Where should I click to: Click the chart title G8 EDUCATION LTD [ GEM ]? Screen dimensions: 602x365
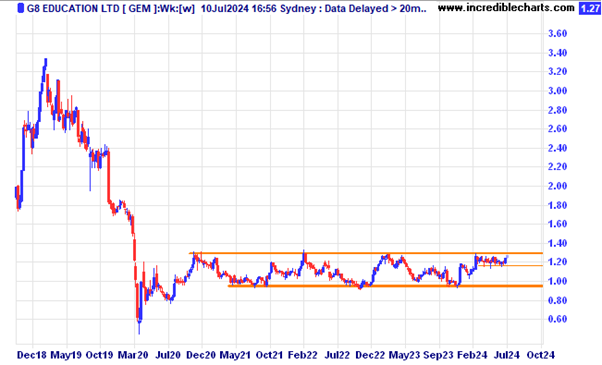click(x=91, y=8)
